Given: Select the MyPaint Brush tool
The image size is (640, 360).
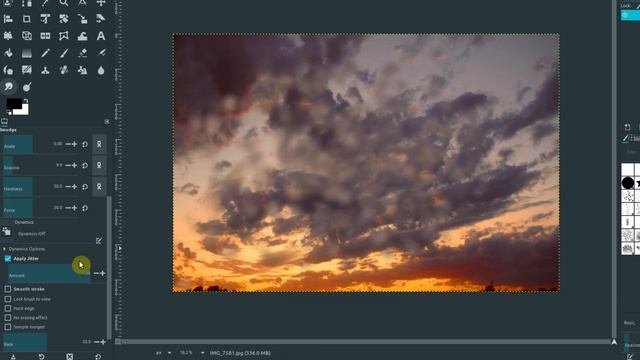Looking at the screenshot, I should (27, 70).
